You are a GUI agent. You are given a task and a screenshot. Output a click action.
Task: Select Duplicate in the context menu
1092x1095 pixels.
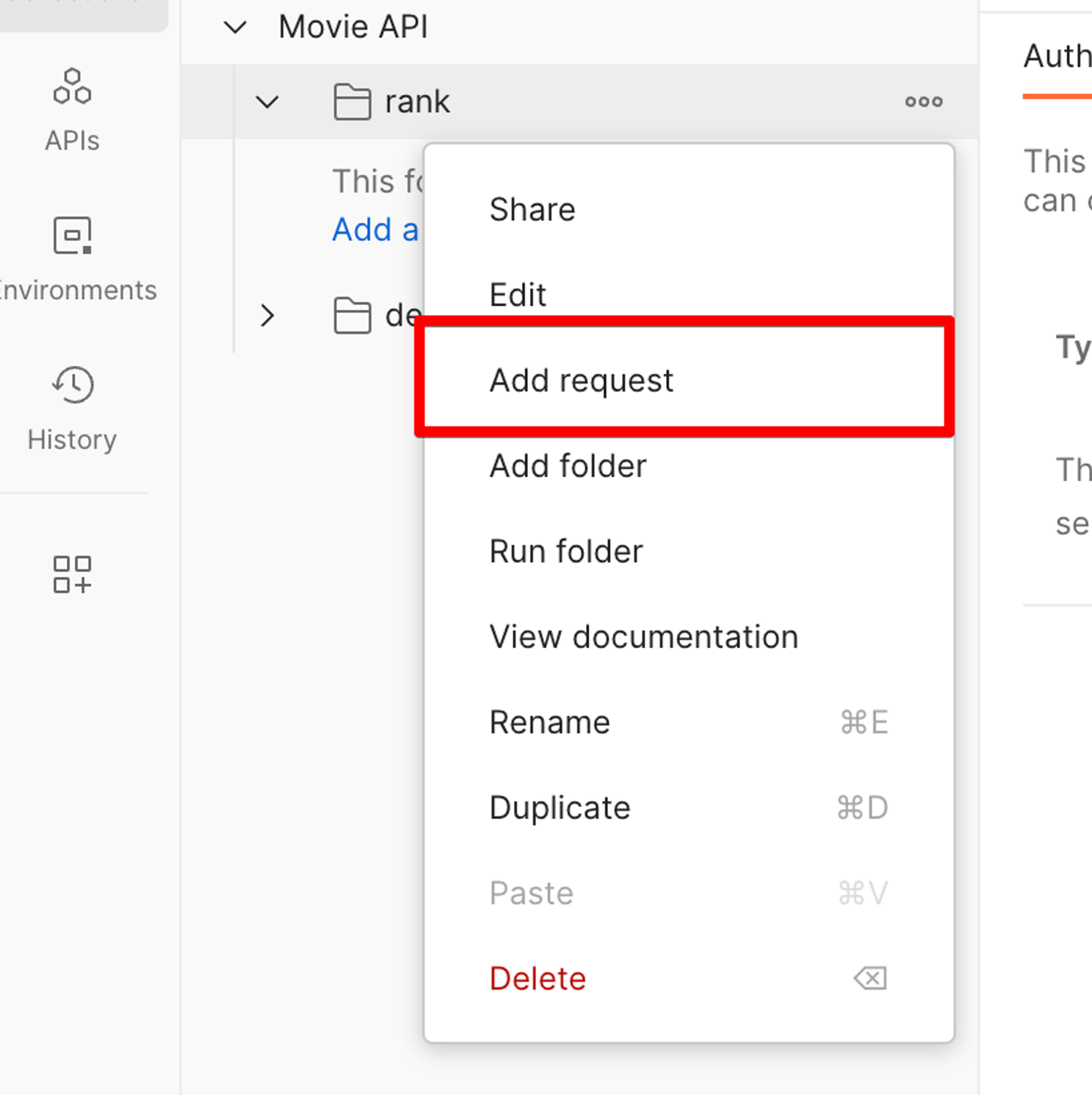559,808
